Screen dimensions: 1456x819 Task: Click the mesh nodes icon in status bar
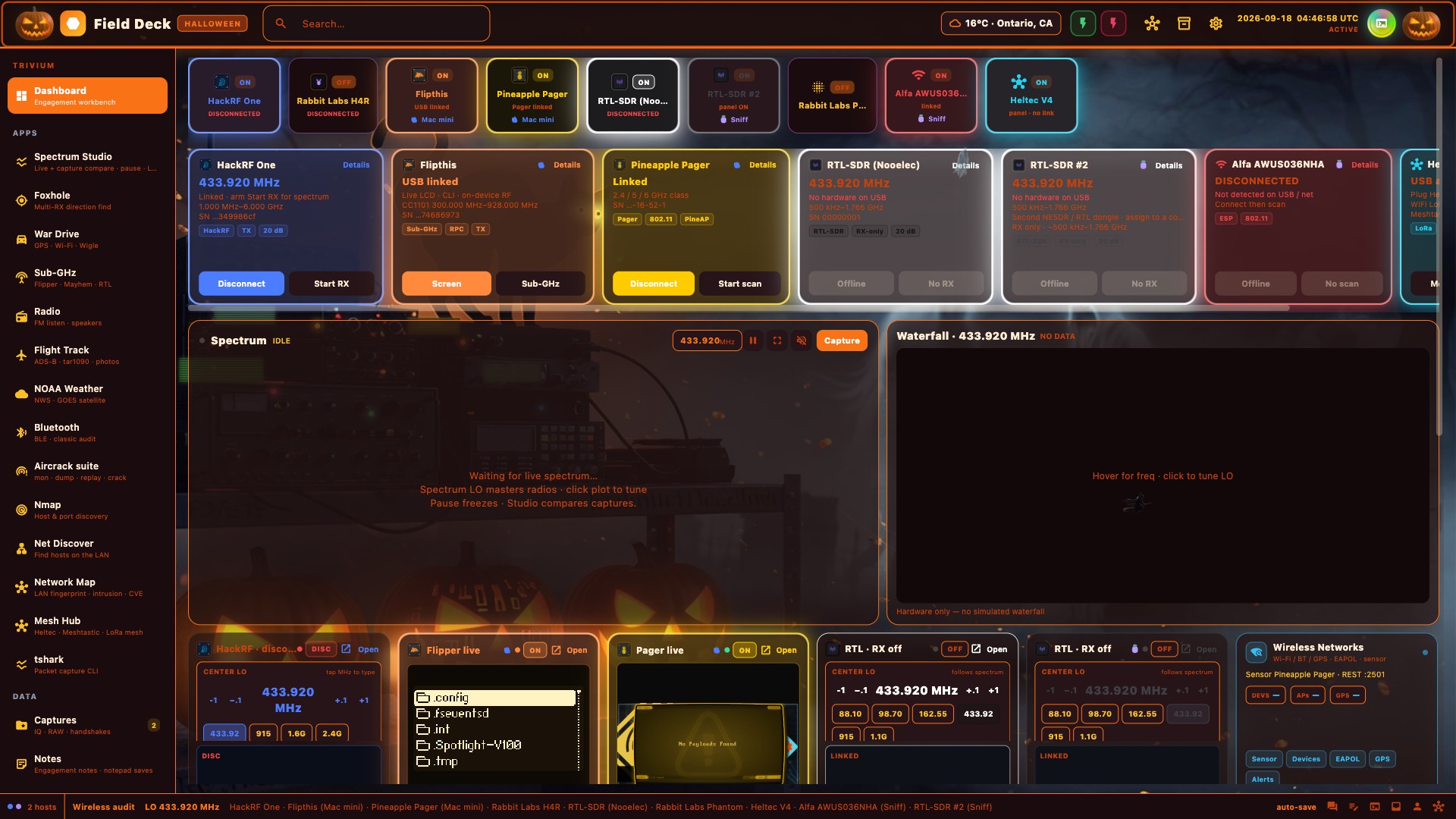click(1438, 807)
